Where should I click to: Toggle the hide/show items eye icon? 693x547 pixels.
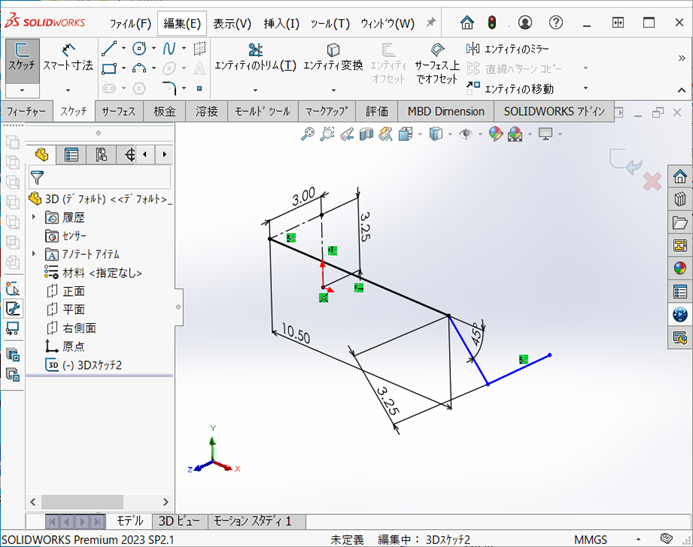point(466,134)
